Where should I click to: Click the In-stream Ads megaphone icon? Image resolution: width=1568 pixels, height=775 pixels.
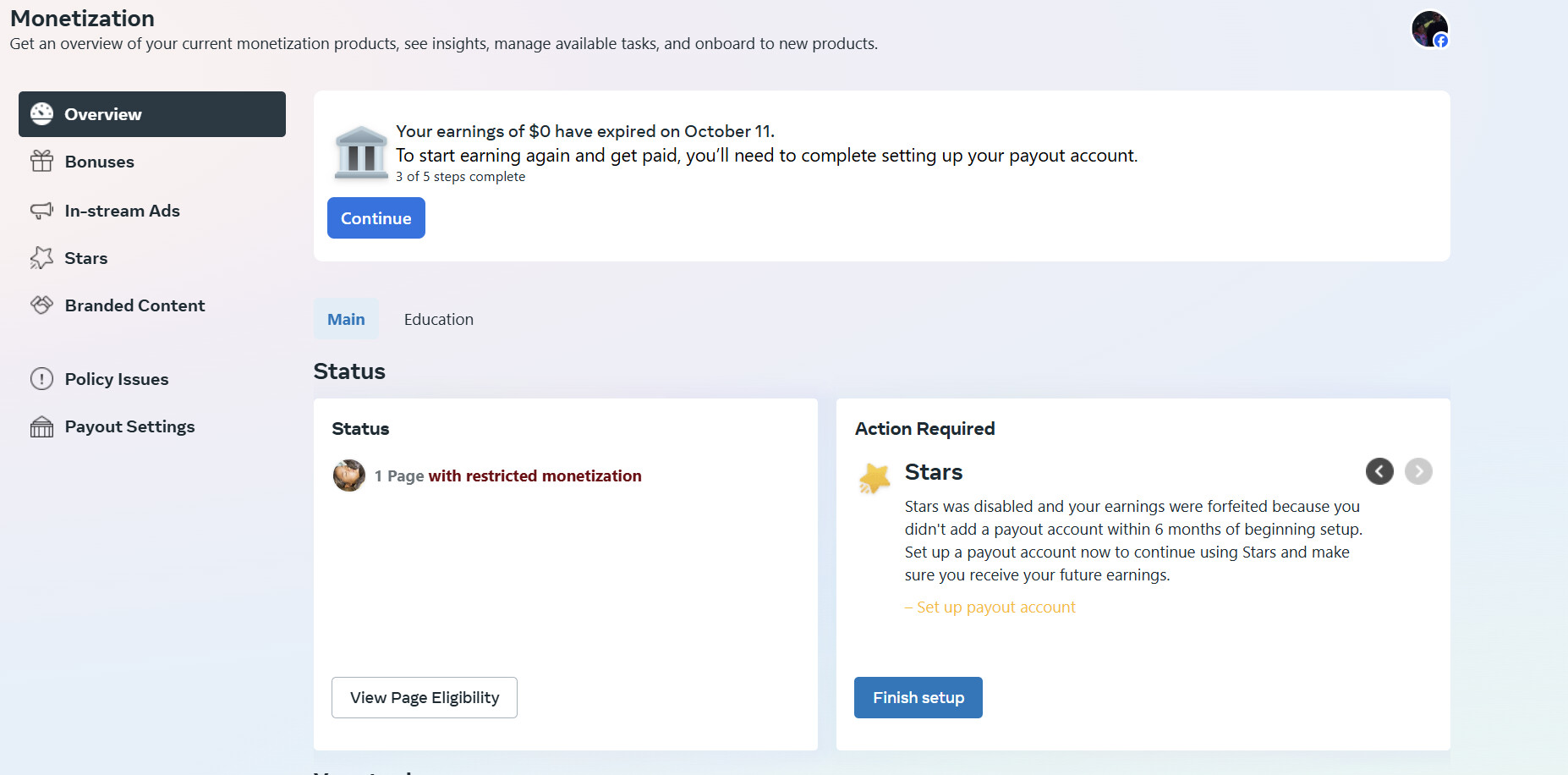pyautogui.click(x=41, y=211)
